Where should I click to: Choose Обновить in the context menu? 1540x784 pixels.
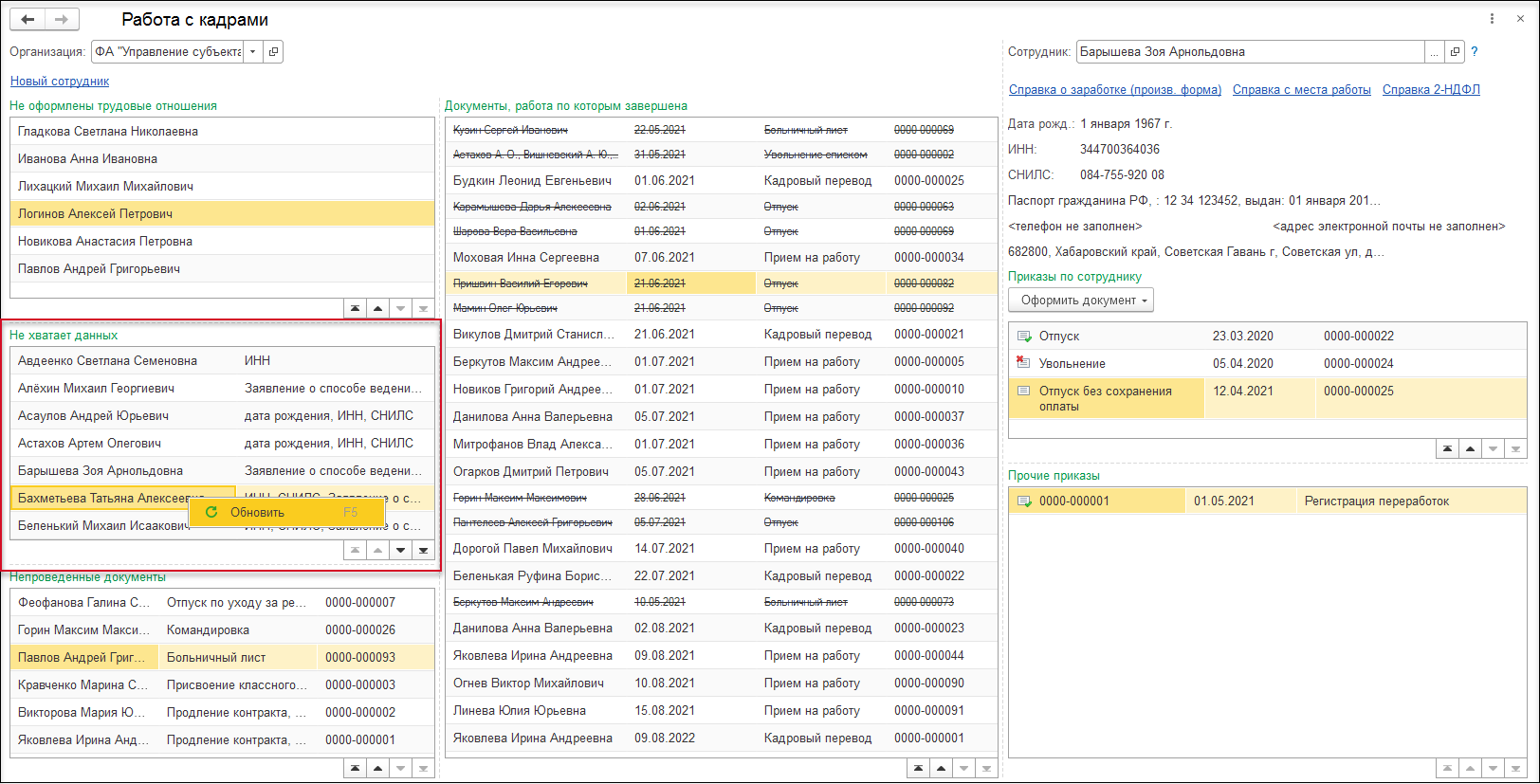click(x=287, y=512)
